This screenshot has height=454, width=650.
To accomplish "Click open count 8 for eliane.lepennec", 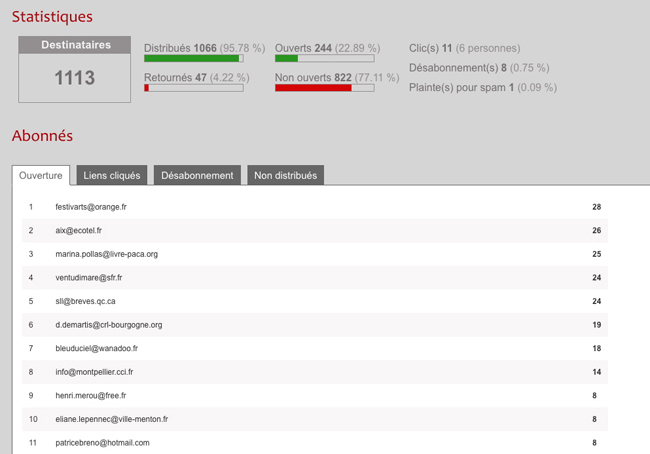I will [x=594, y=419].
